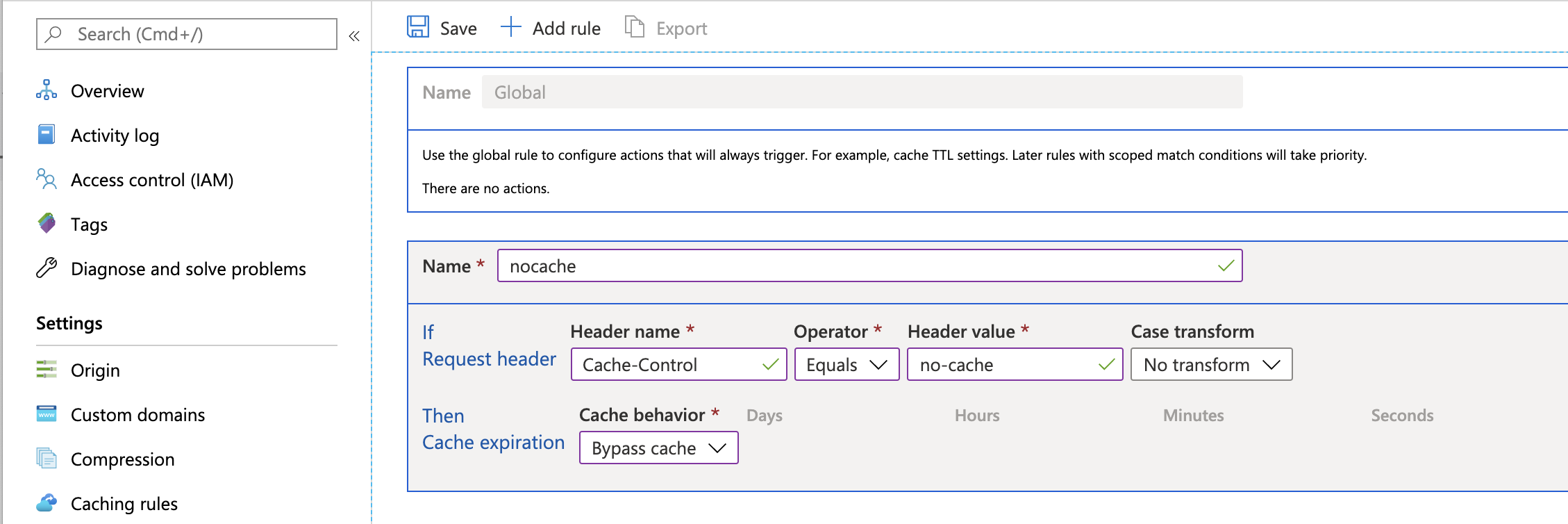Click the Add rule plus icon
This screenshot has height=524, width=1568.
[511, 27]
